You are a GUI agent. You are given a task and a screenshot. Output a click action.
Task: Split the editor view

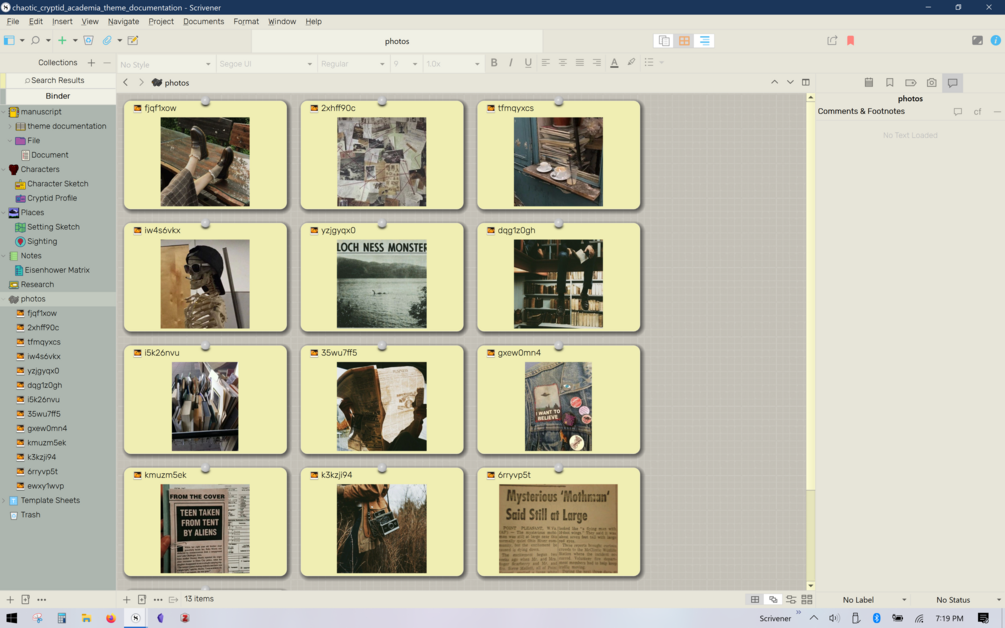pyautogui.click(x=806, y=83)
